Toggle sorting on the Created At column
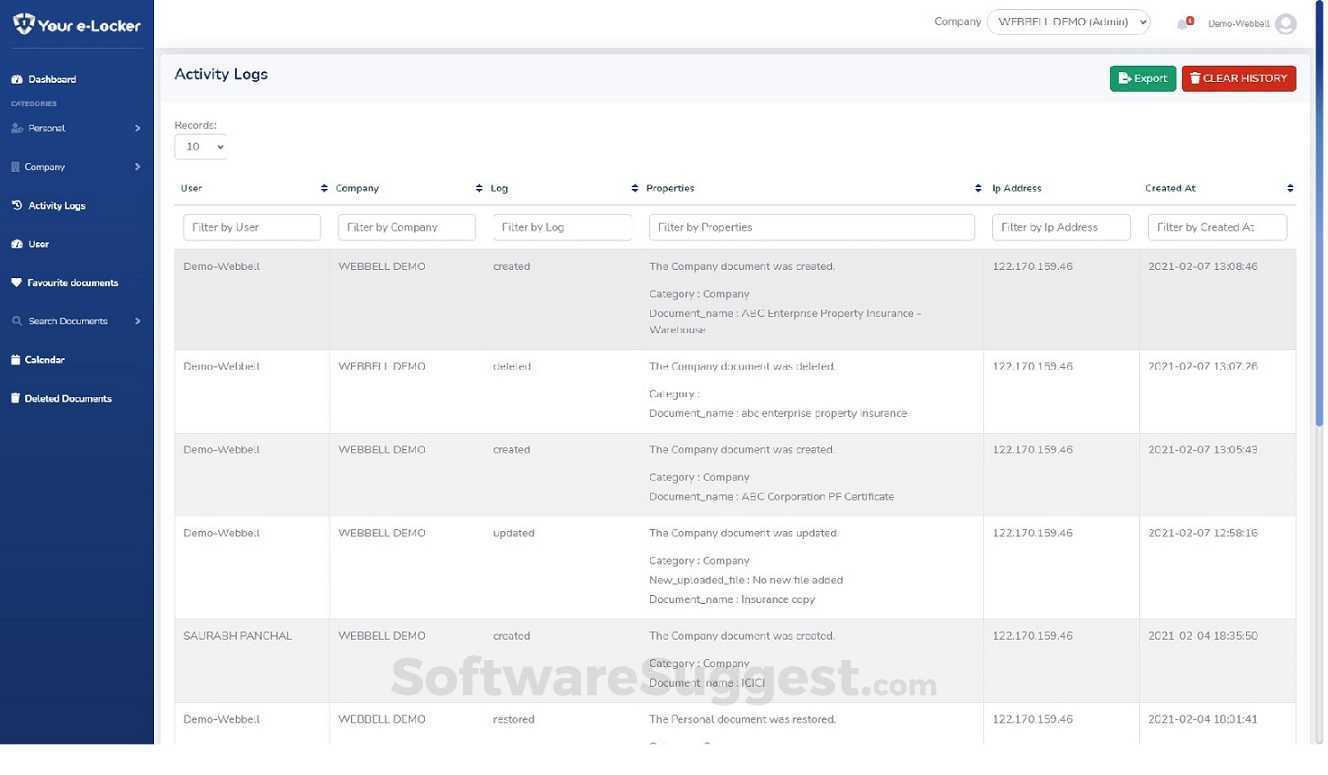 tap(1289, 186)
